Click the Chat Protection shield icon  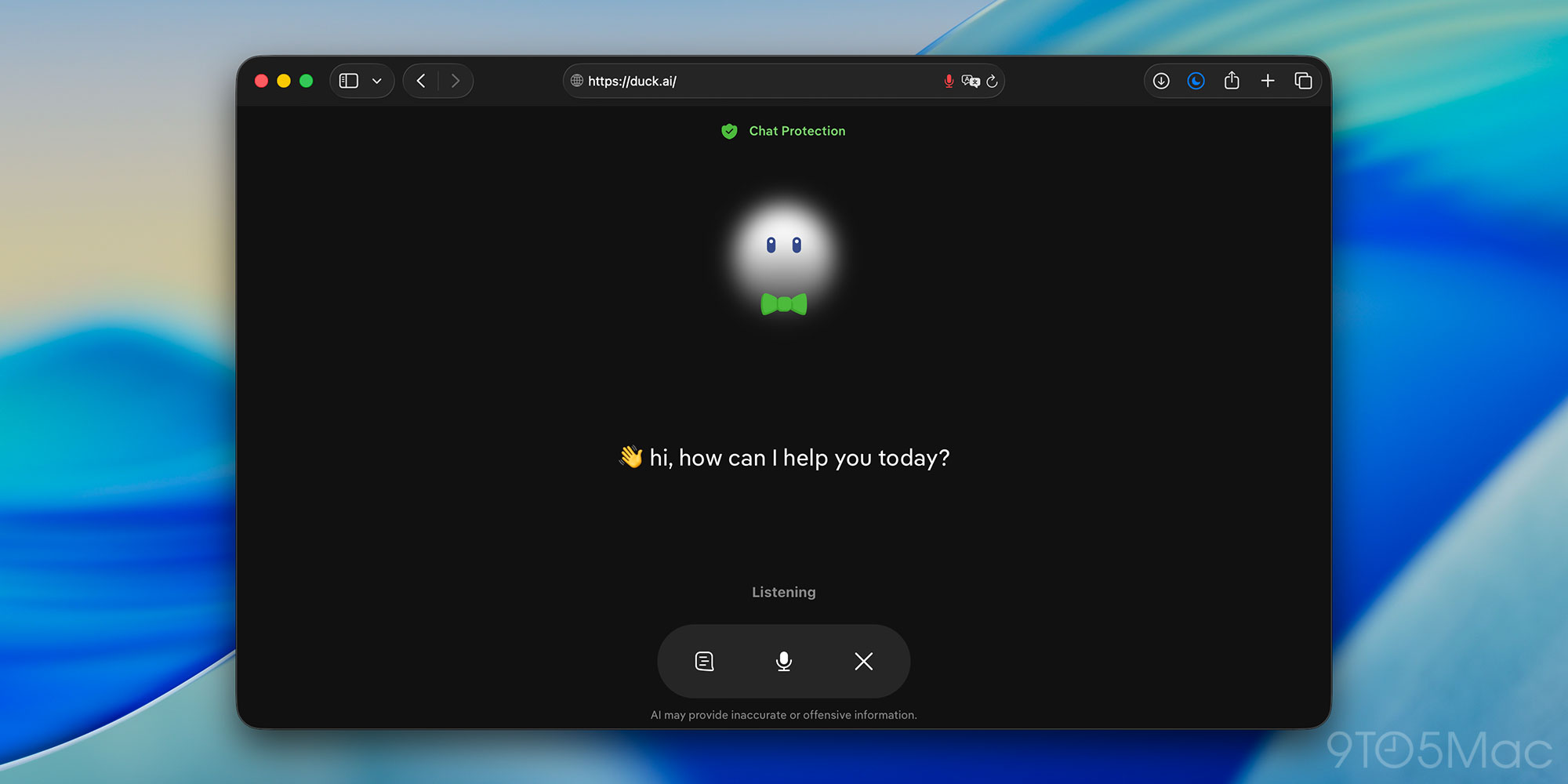pyautogui.click(x=730, y=131)
